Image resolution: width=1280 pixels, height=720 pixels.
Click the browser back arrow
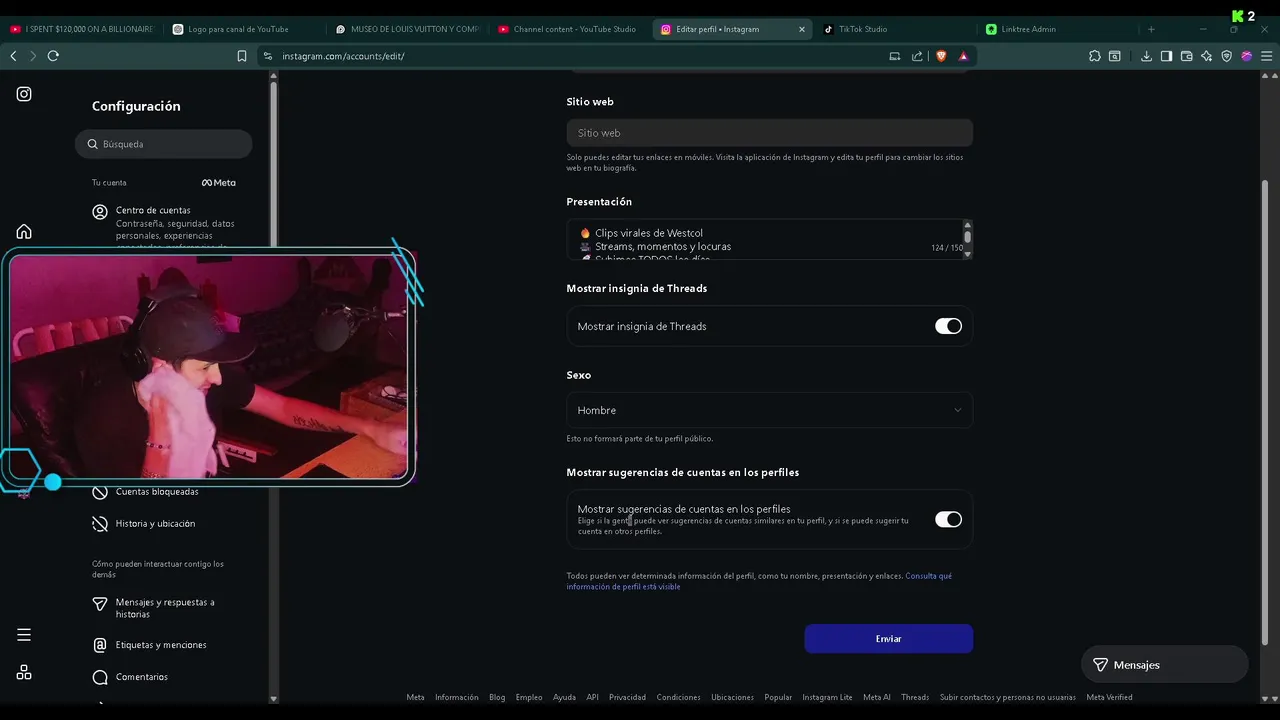[13, 56]
